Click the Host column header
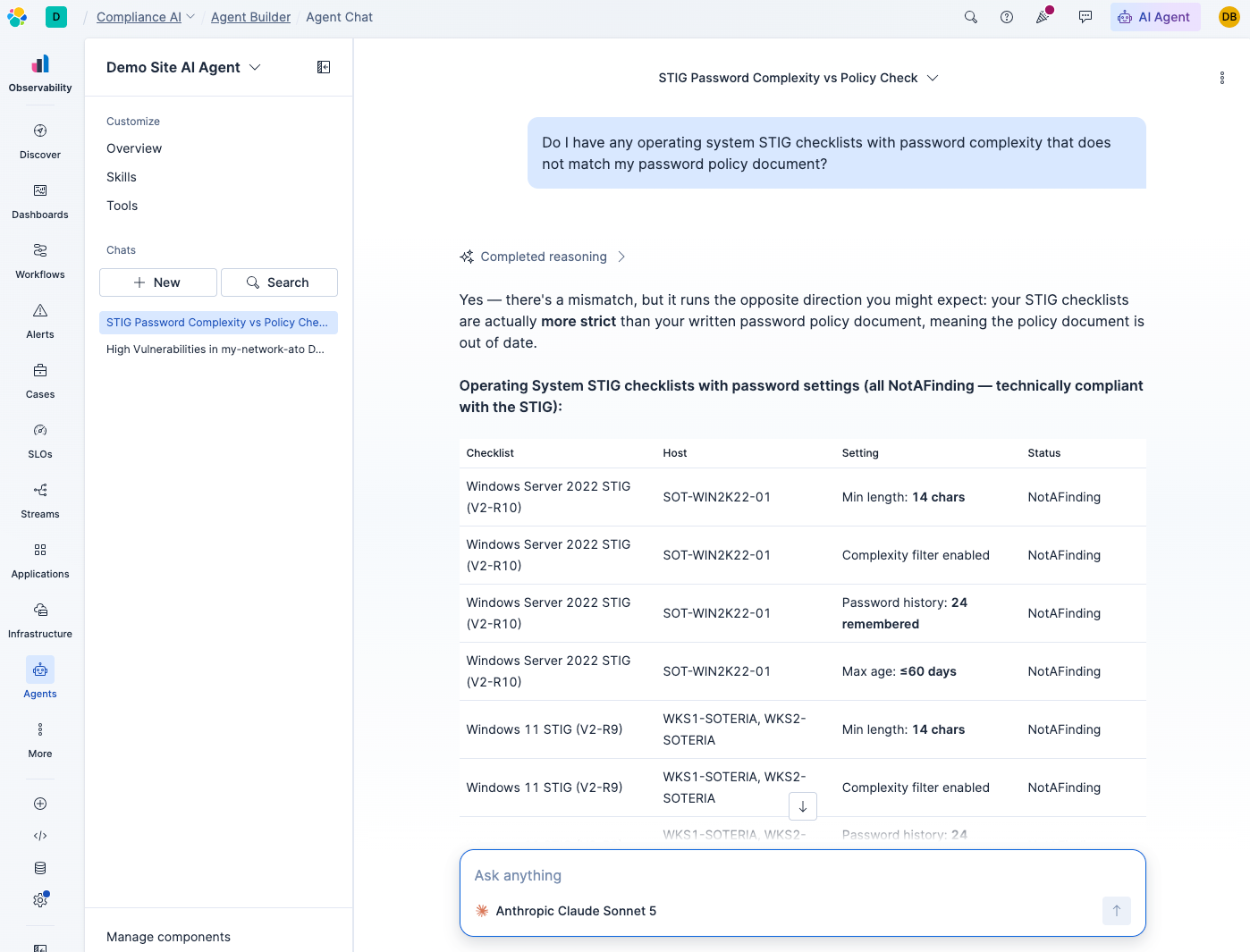The height and width of the screenshot is (952, 1250). click(x=675, y=453)
